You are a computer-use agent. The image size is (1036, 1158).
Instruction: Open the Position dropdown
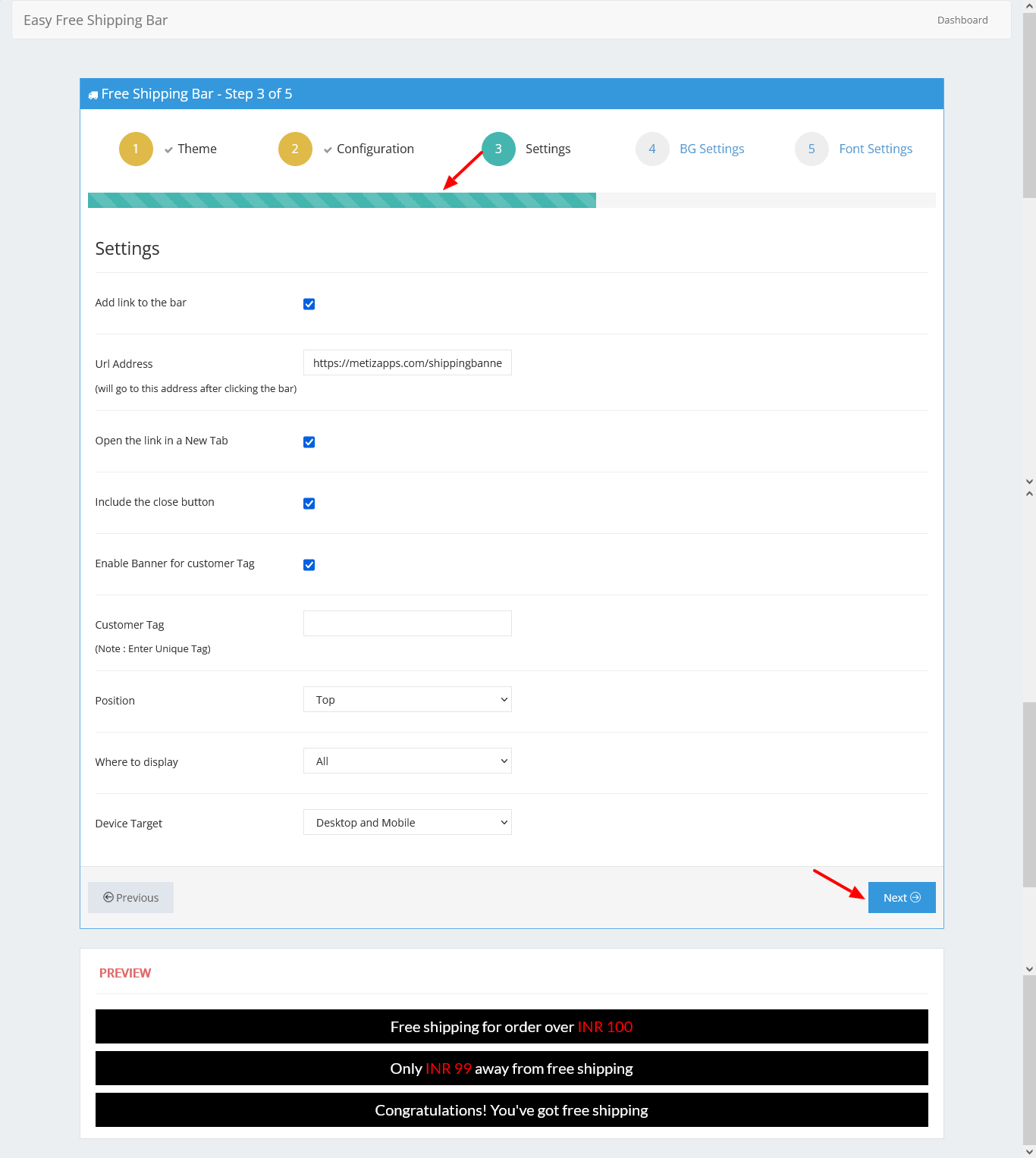(x=407, y=699)
